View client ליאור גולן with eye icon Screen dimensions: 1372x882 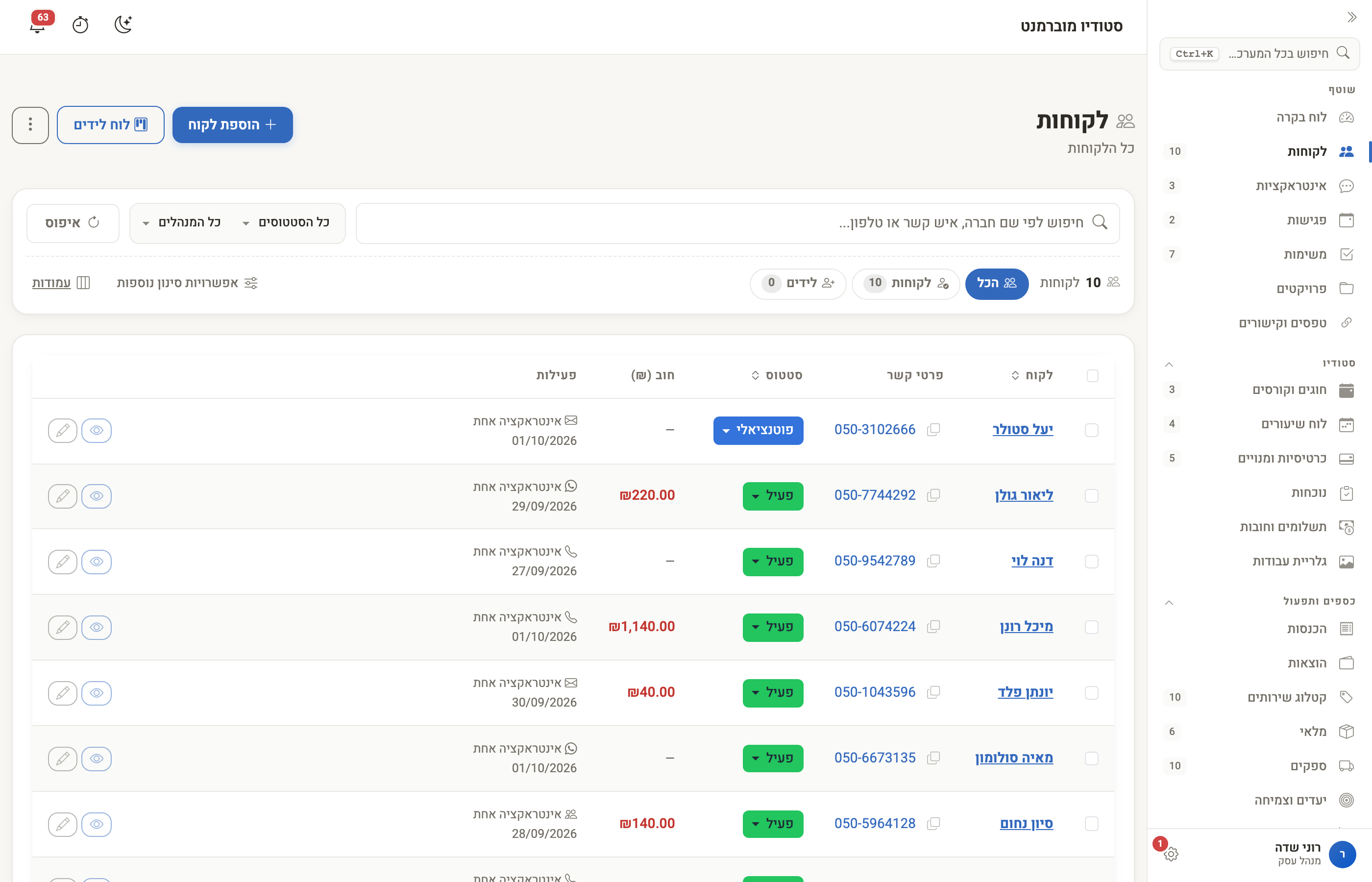(x=96, y=496)
